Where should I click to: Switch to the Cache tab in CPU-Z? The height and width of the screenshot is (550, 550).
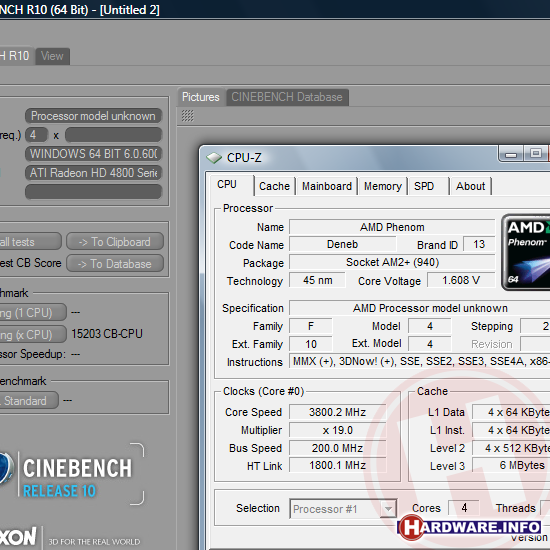pos(274,186)
